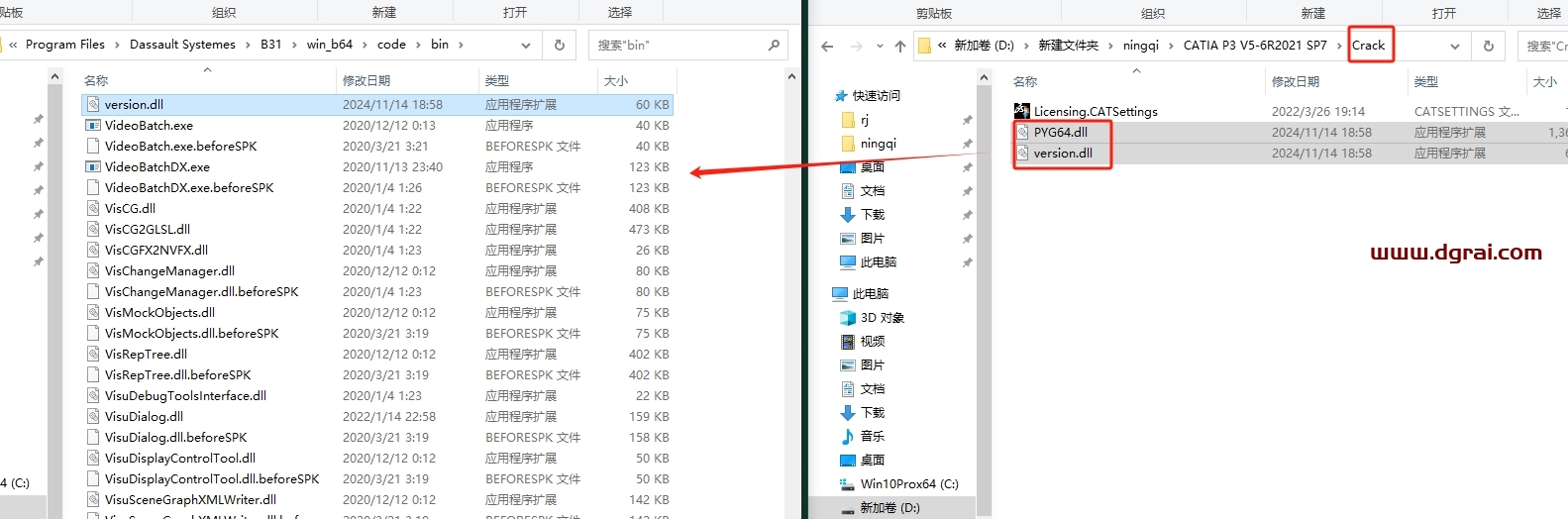The width and height of the screenshot is (1568, 519).
Task: Click the 视频 film icon in sidebar
Action: point(848,342)
